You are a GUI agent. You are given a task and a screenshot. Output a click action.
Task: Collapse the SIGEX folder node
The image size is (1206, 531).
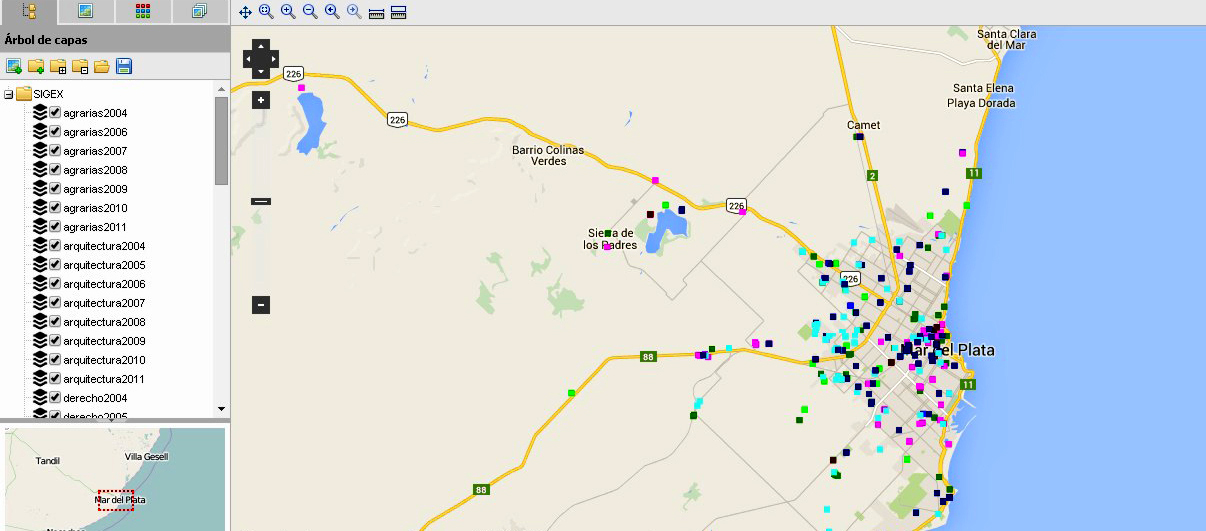(x=9, y=94)
